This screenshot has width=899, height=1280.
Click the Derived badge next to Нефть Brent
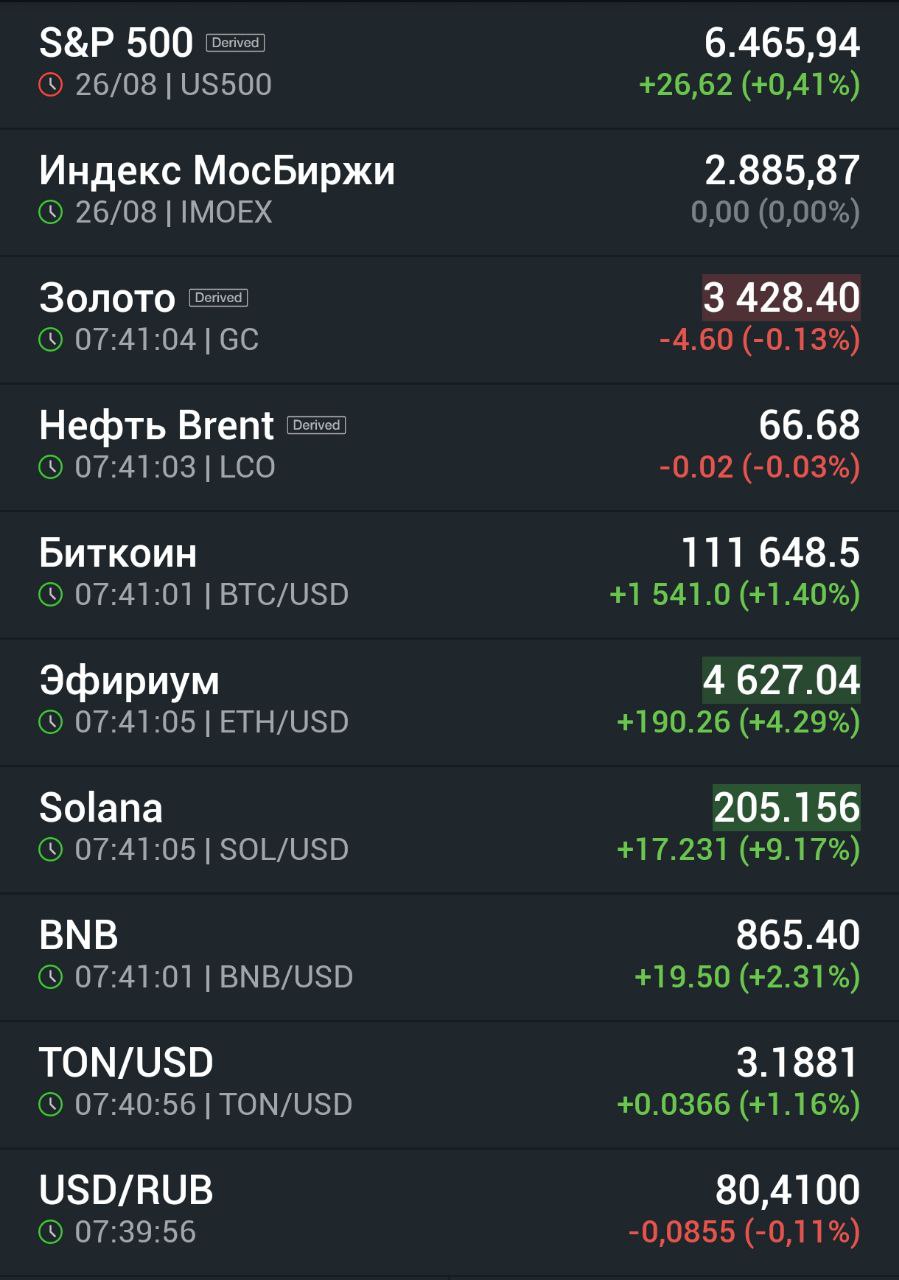(316, 425)
